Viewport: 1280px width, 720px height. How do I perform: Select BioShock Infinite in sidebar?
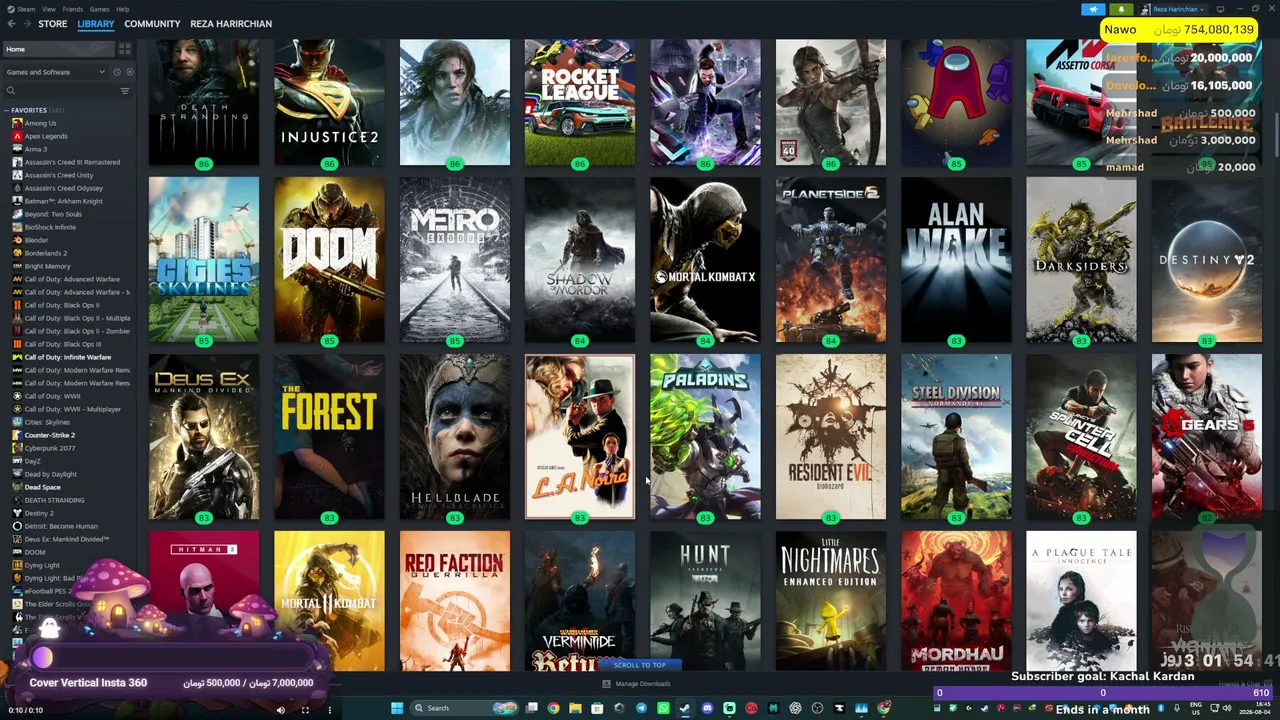point(50,227)
